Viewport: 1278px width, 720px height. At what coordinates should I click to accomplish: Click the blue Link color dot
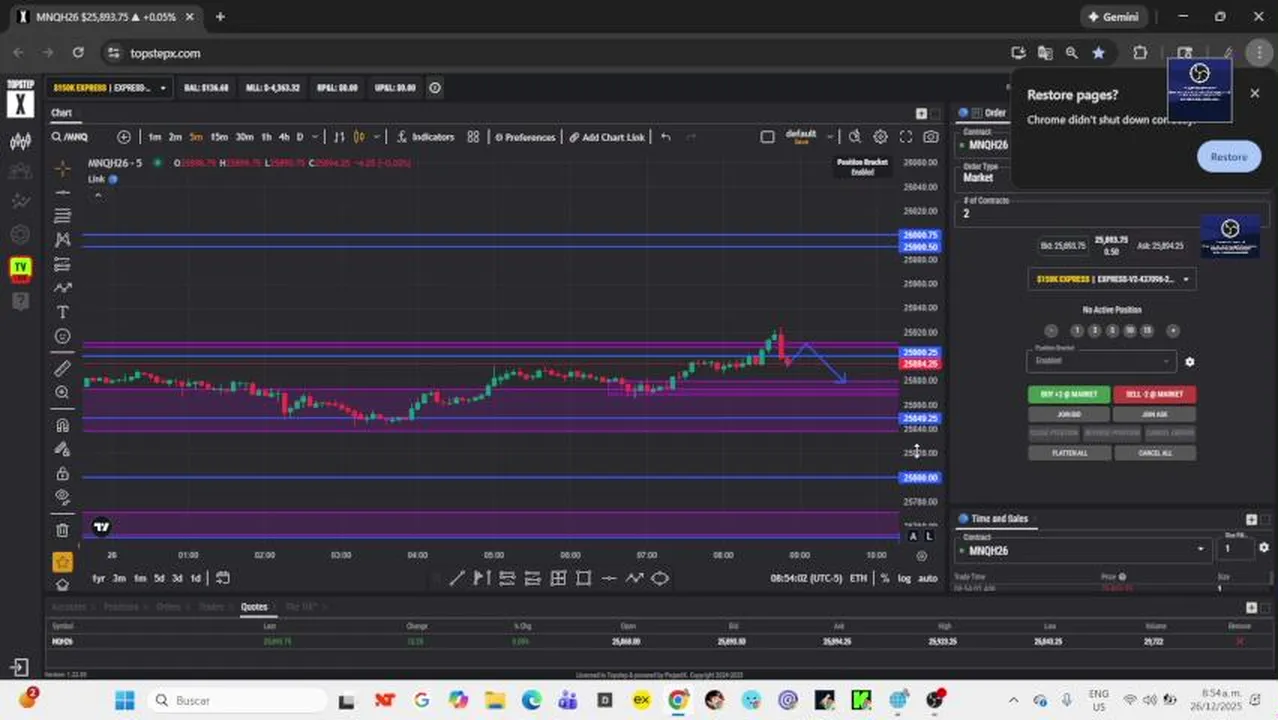[113, 179]
